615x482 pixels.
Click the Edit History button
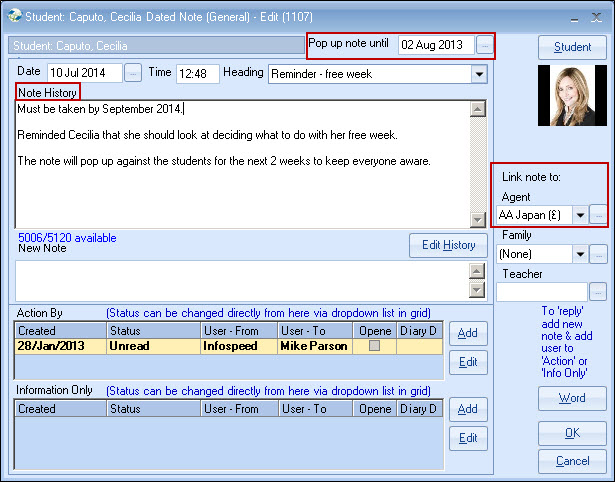pyautogui.click(x=446, y=245)
